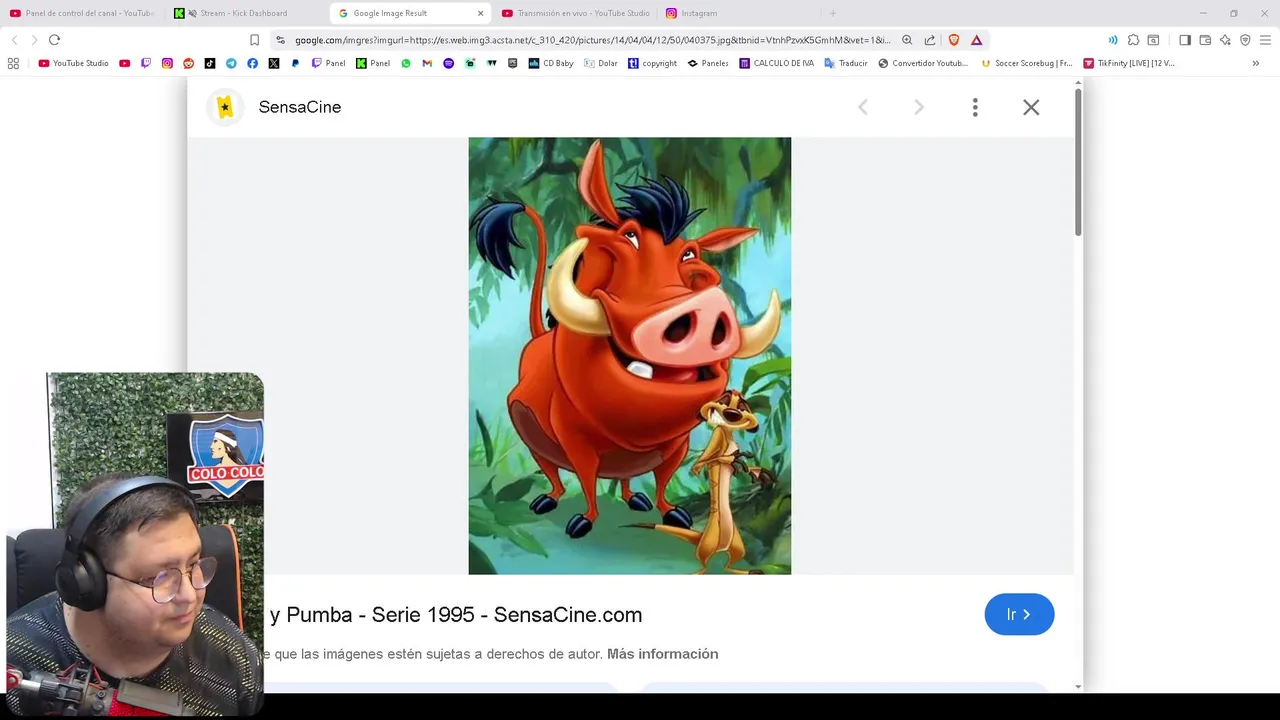This screenshot has height=720, width=1280.
Task: Focus the address bar URL field
Action: click(592, 40)
